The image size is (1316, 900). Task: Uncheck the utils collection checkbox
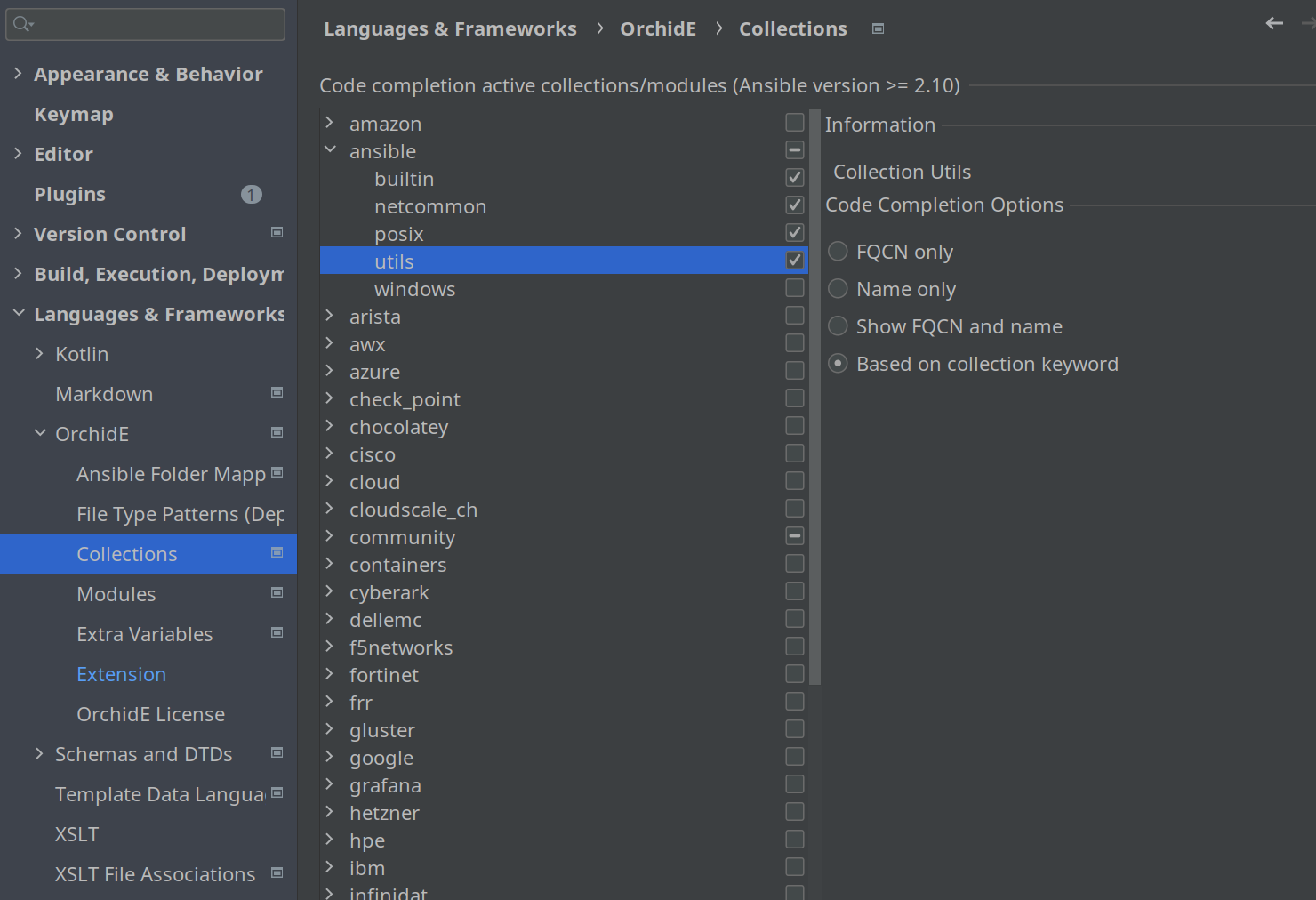795,260
